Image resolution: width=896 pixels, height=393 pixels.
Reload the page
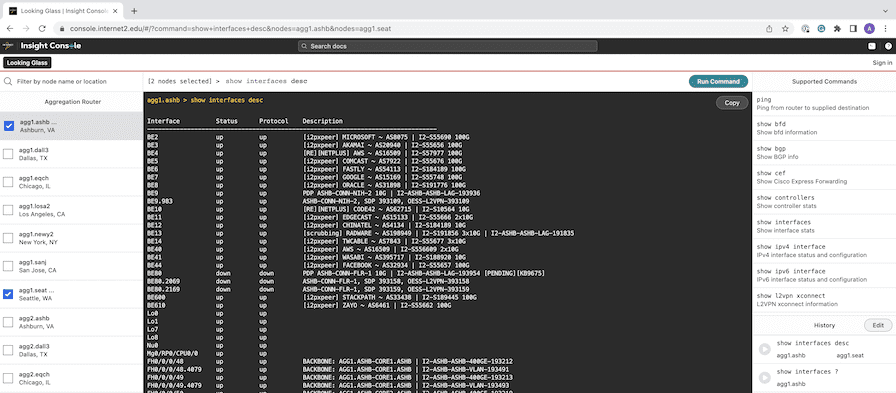tap(42, 28)
